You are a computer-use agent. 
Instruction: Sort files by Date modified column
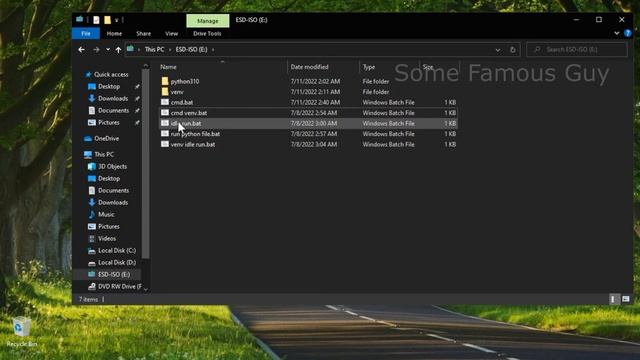click(309, 67)
